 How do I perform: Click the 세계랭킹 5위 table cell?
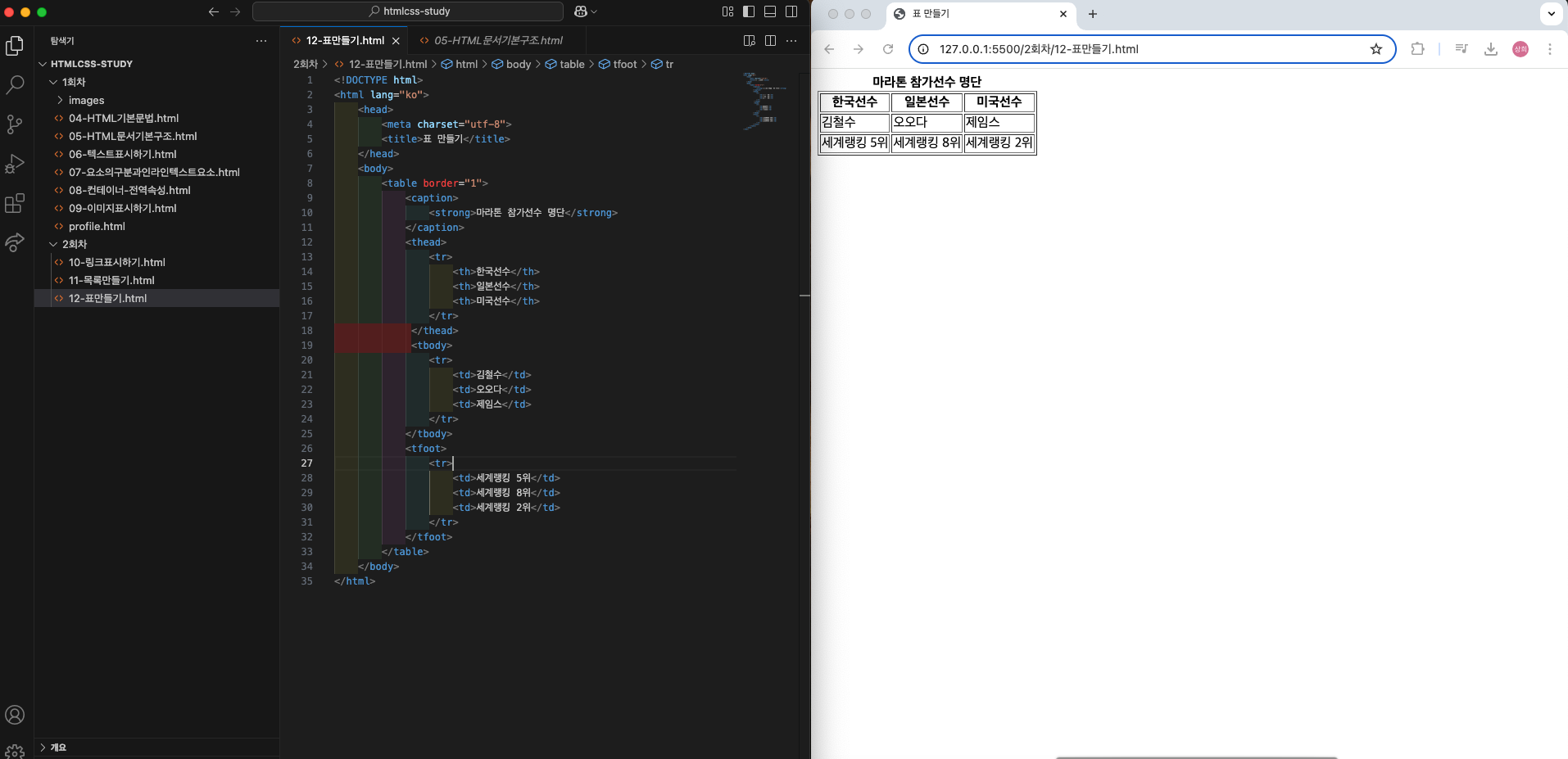point(854,142)
